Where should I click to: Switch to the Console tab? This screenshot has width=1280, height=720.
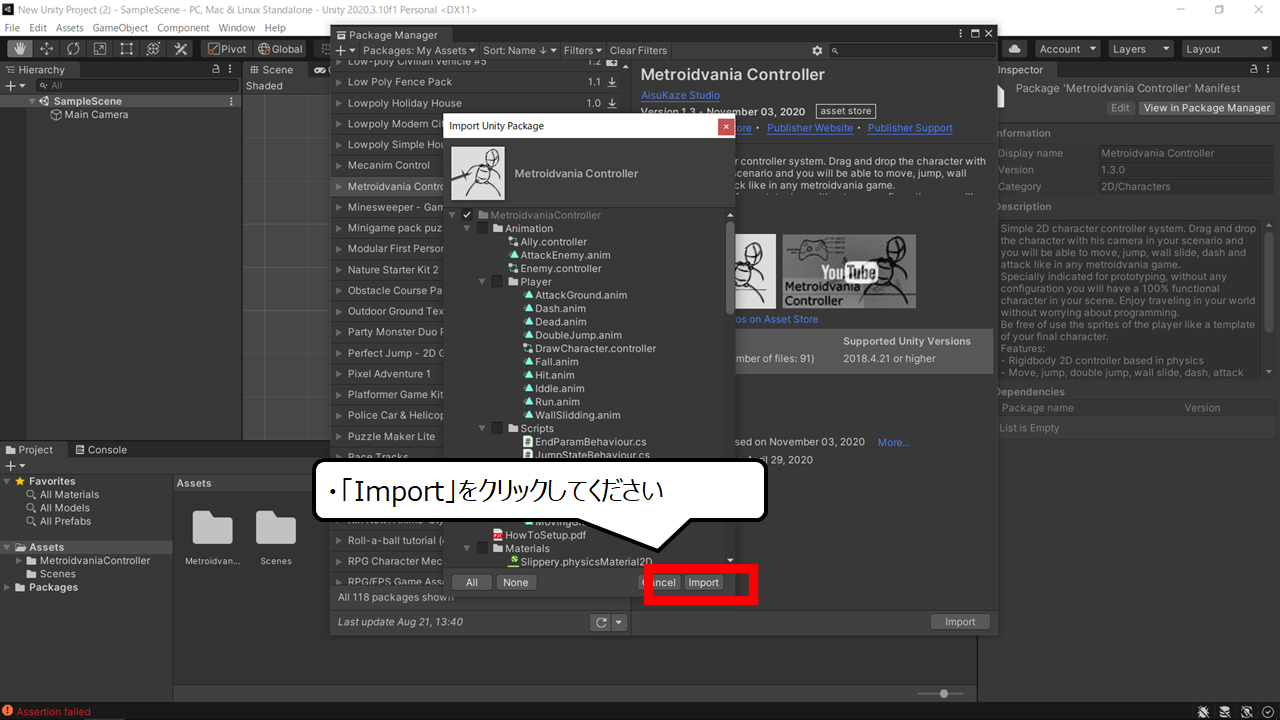(100, 450)
